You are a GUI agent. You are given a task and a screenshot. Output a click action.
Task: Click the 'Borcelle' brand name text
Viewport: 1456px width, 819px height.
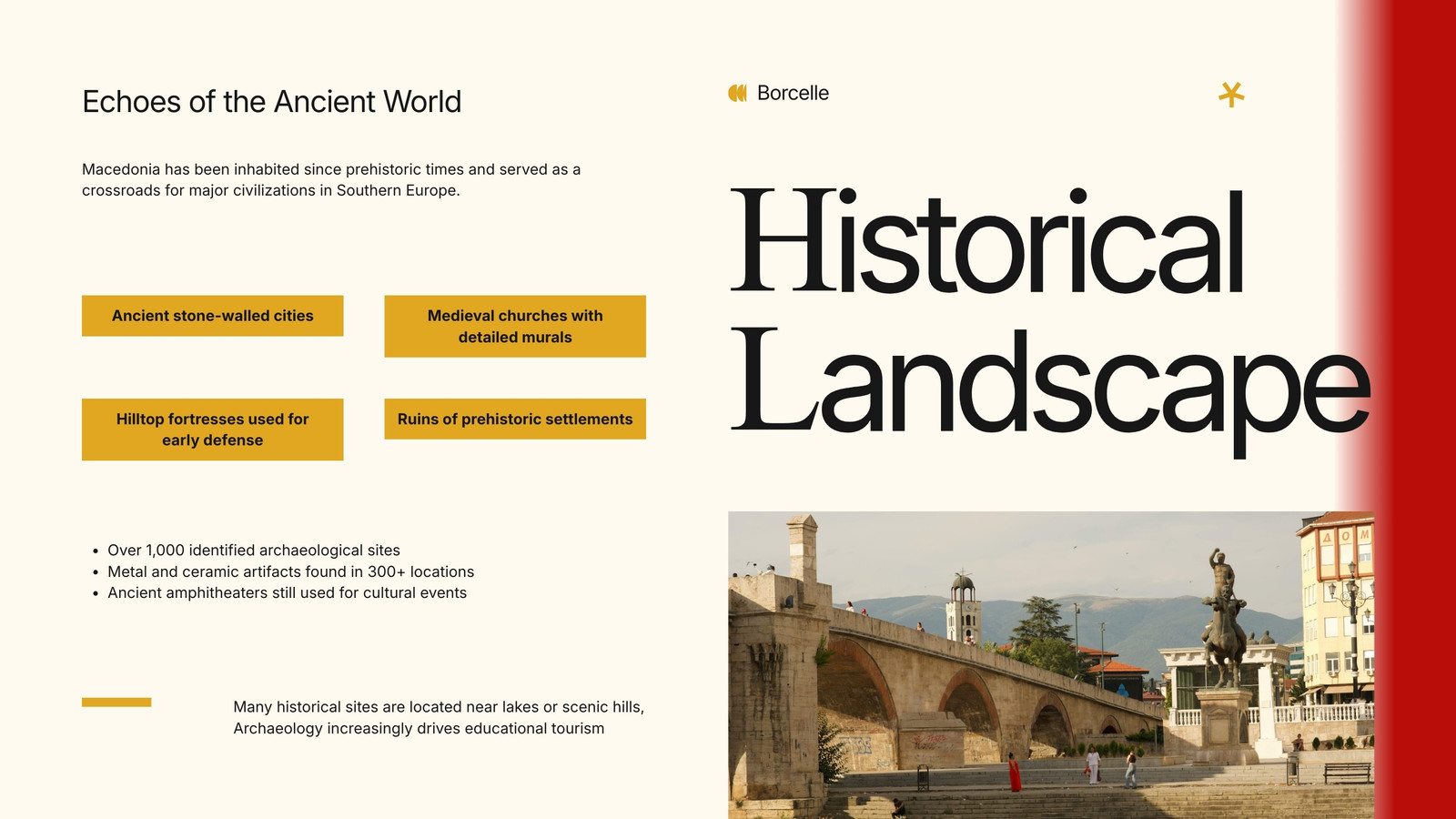(793, 93)
